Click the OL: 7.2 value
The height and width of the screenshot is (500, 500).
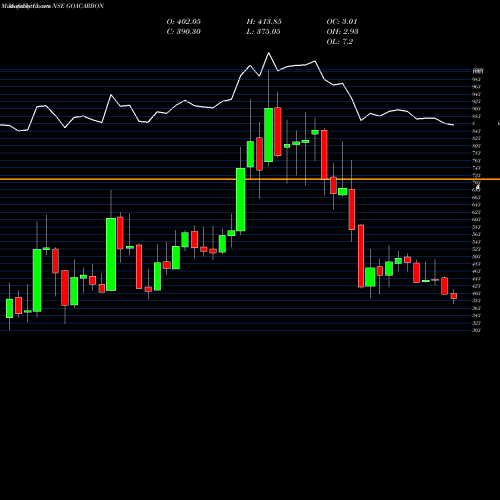340,42
